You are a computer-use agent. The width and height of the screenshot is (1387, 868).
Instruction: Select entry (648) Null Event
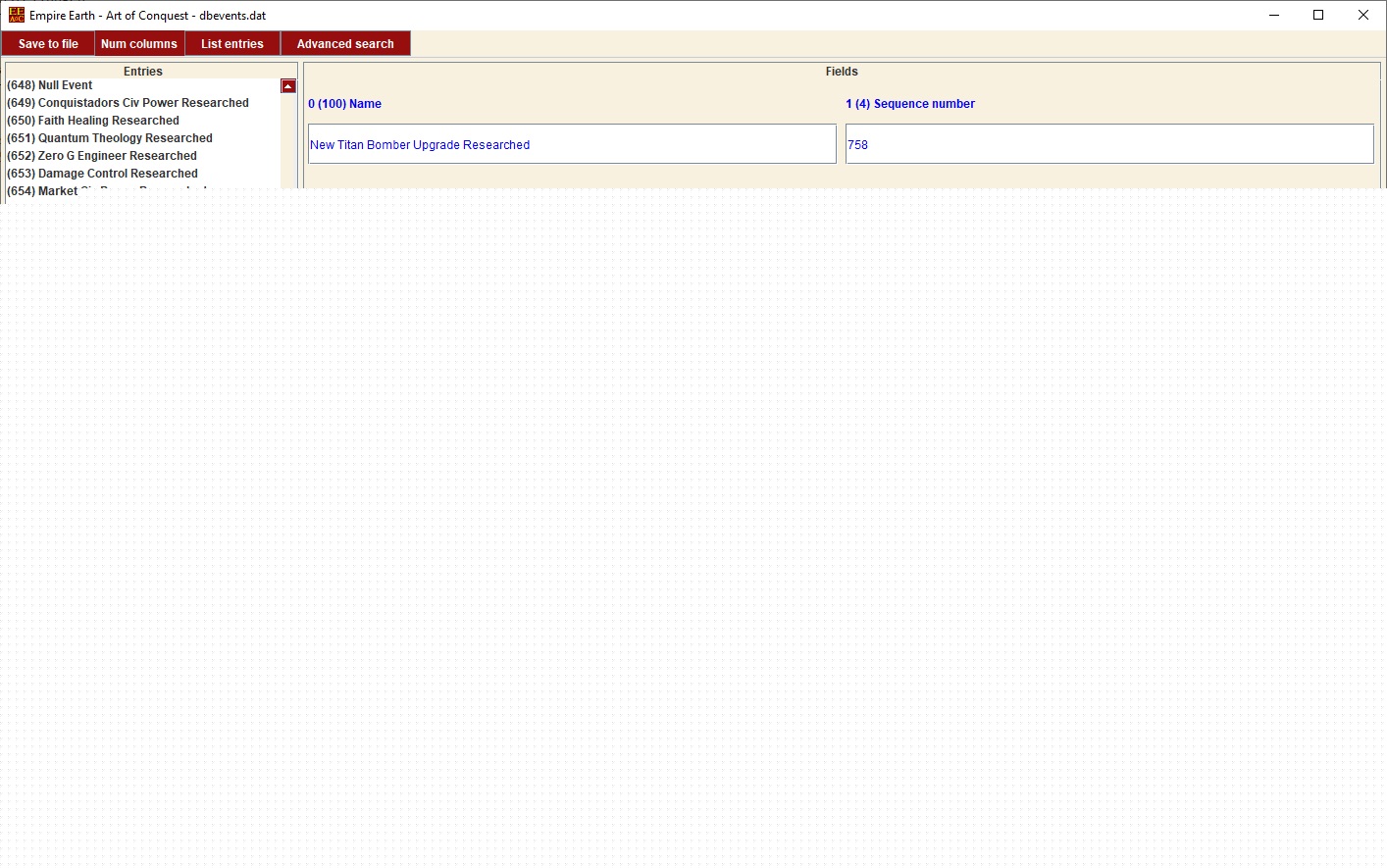(x=143, y=85)
